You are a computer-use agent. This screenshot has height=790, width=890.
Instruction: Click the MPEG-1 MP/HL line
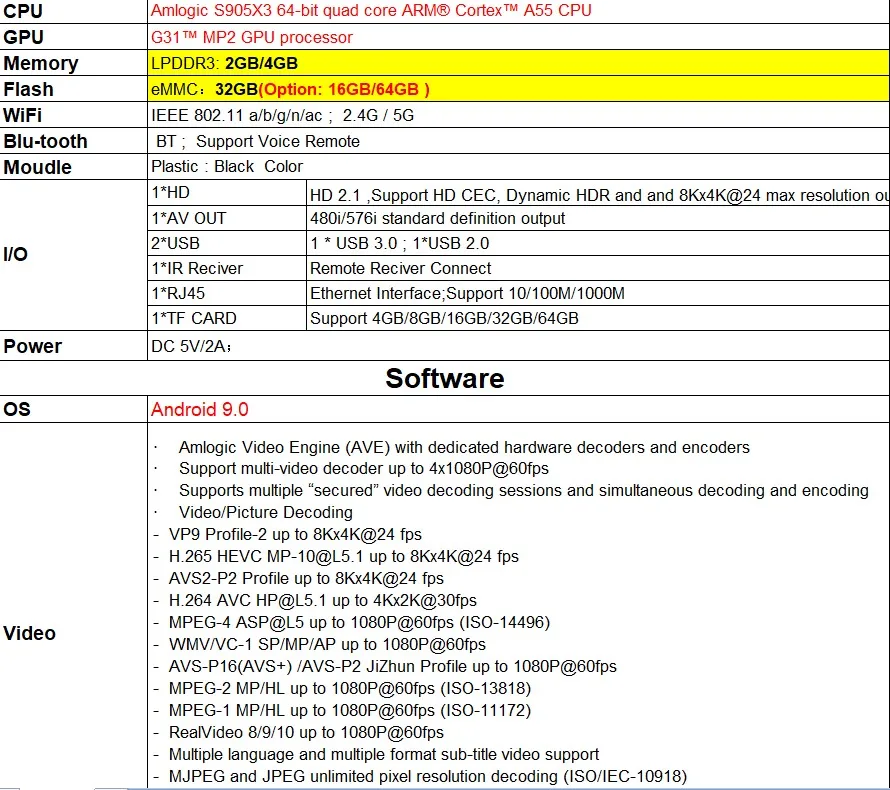coord(350,710)
